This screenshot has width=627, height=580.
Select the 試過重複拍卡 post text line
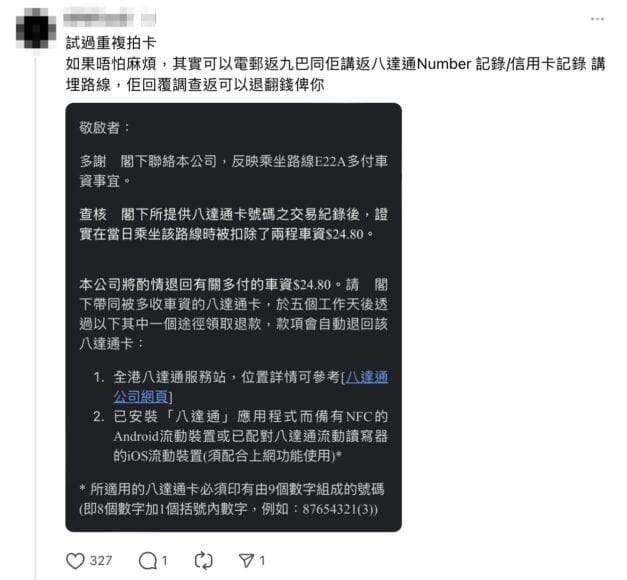[111, 43]
